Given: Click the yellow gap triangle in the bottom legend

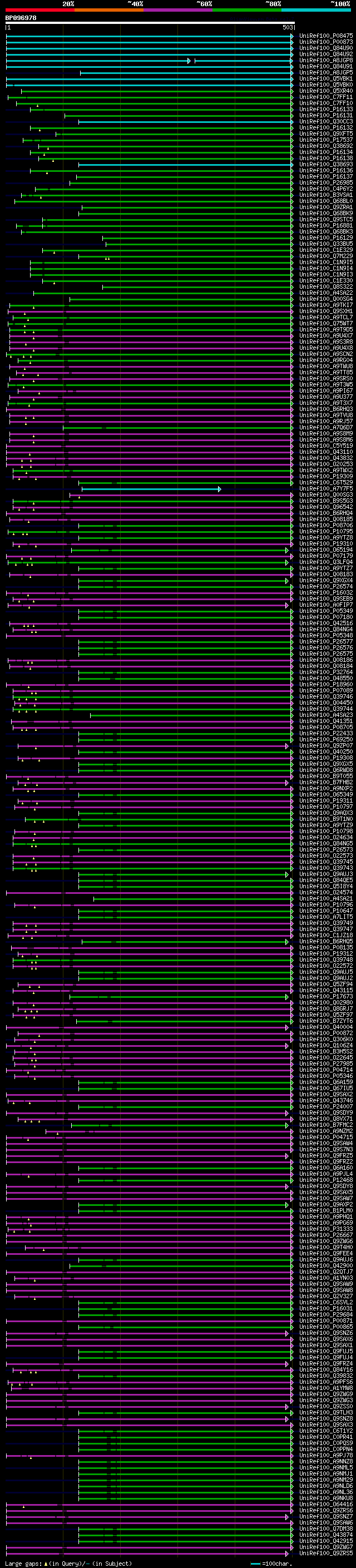Looking at the screenshot, I should coord(46,1563).
